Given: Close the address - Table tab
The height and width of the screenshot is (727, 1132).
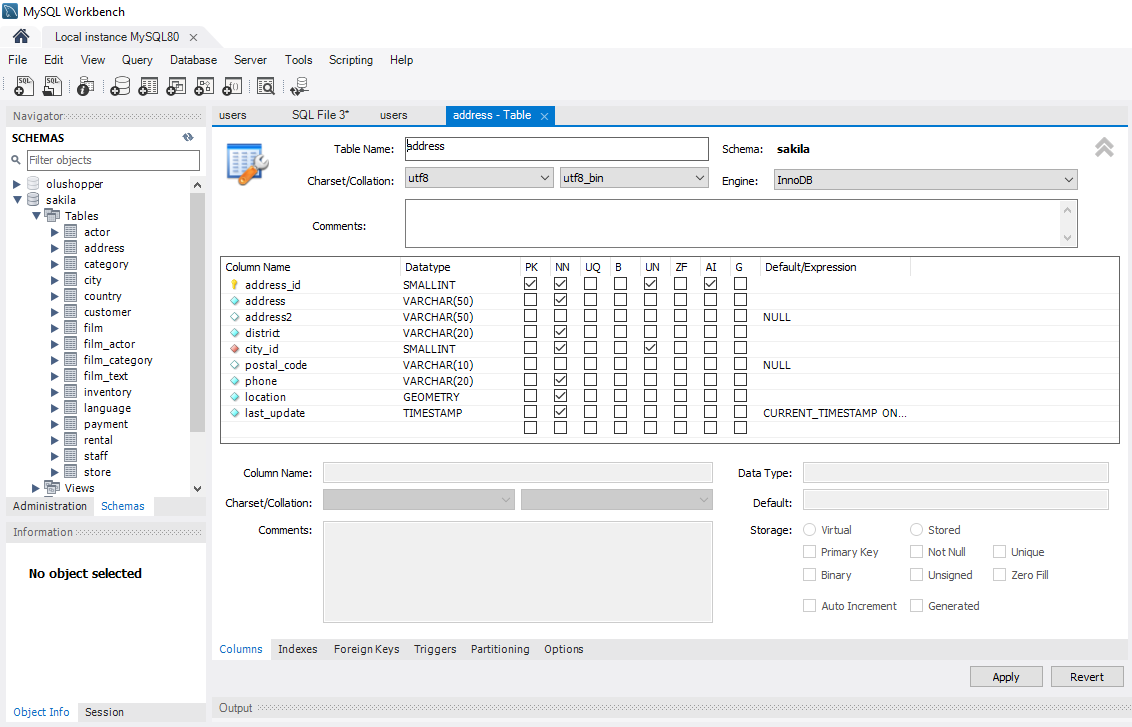Looking at the screenshot, I should click(x=544, y=116).
